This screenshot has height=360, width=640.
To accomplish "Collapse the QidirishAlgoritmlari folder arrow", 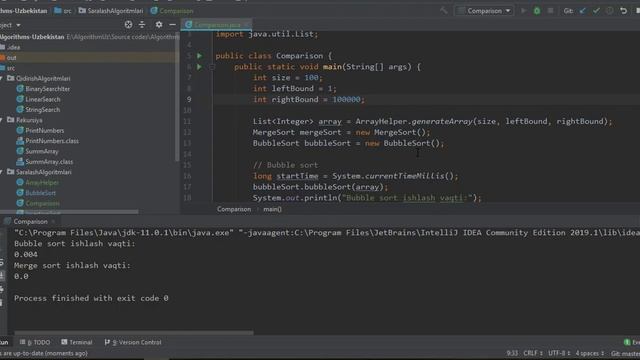I will [2, 78].
